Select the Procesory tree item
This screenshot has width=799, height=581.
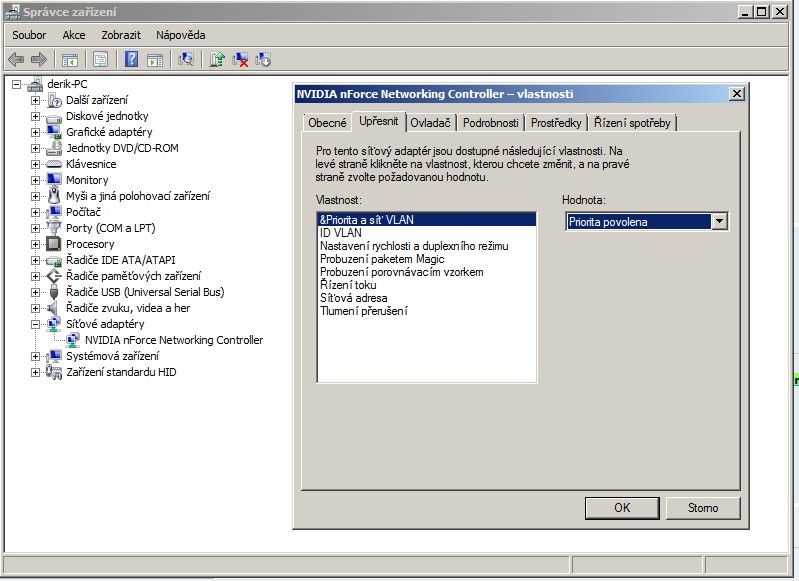click(x=90, y=244)
